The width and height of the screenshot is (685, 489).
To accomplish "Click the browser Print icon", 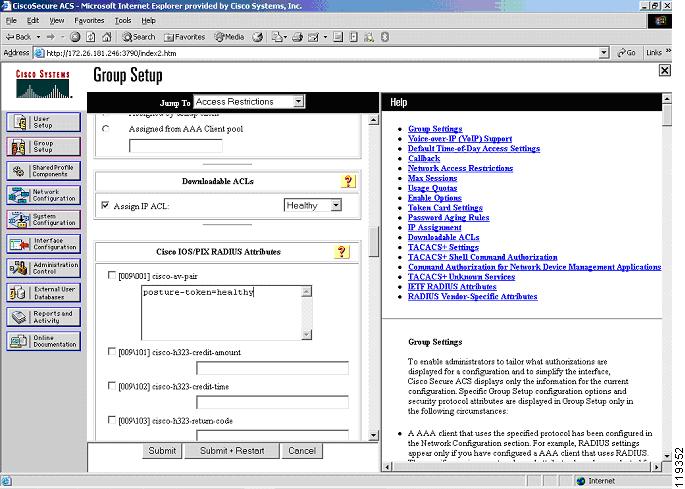I will [298, 37].
